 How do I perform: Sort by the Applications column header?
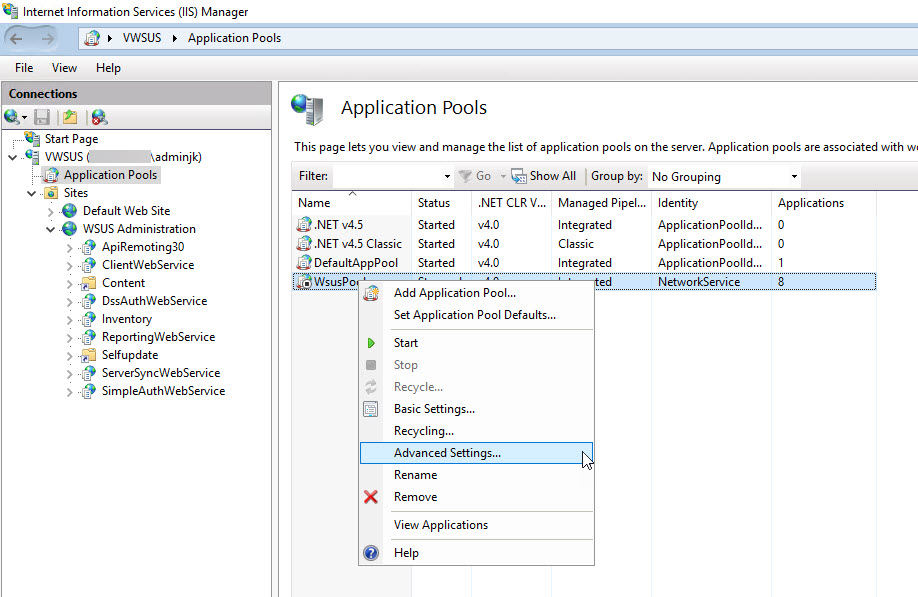click(823, 203)
